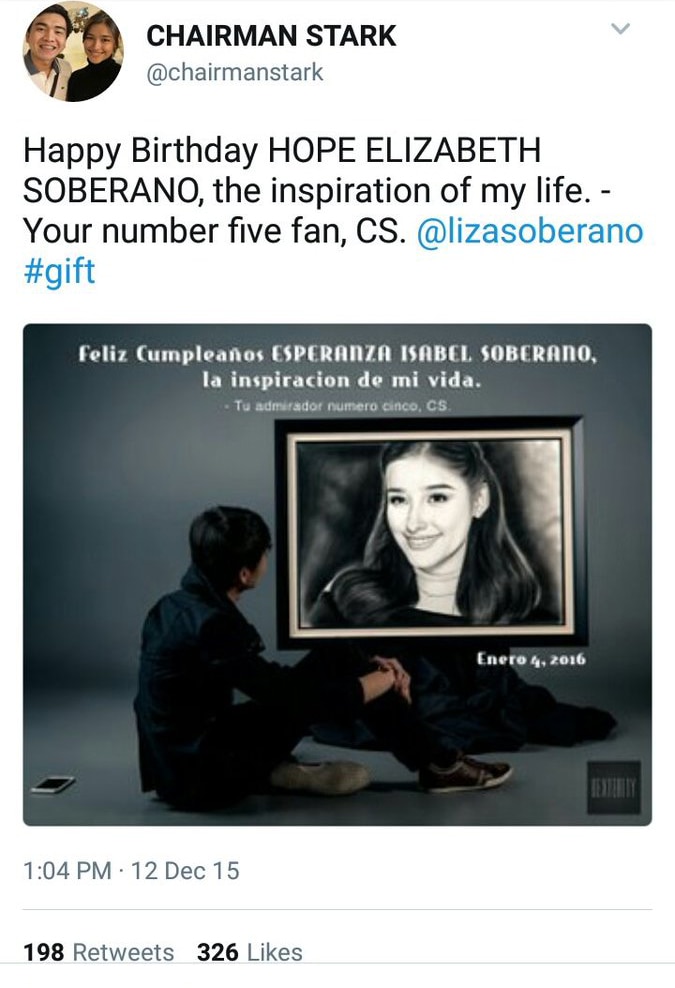Click the Enero 4, 2016 caption
Viewport: 675px width, 988px height.
(531, 659)
